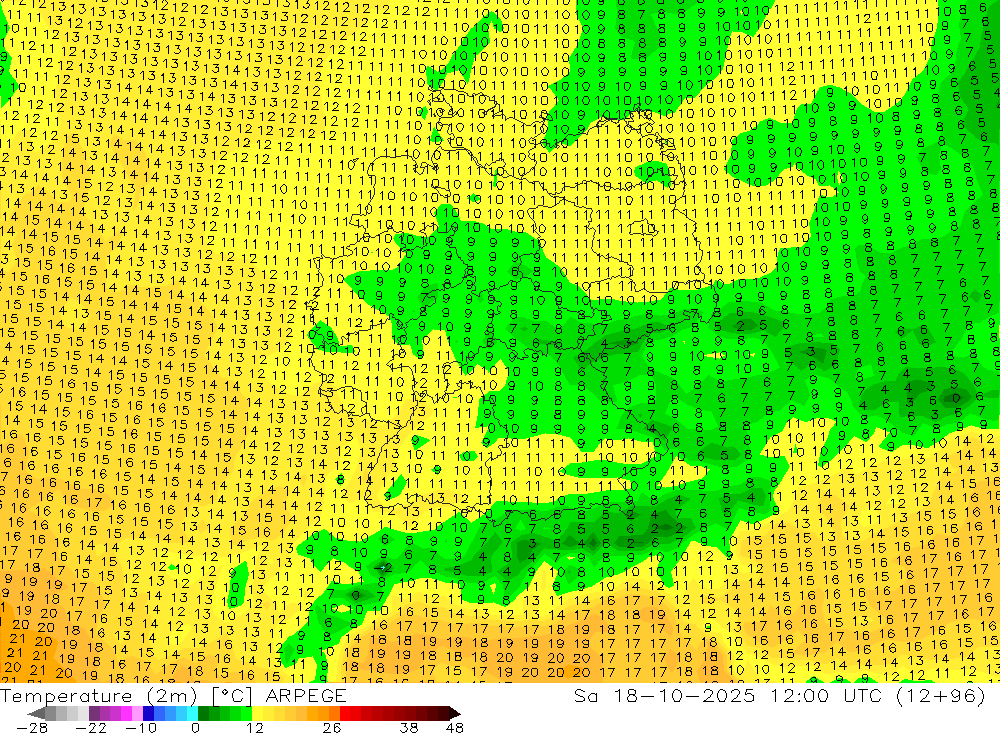Click the '26' legend scale label
Screen dimensions: 1000x733
coord(332,728)
